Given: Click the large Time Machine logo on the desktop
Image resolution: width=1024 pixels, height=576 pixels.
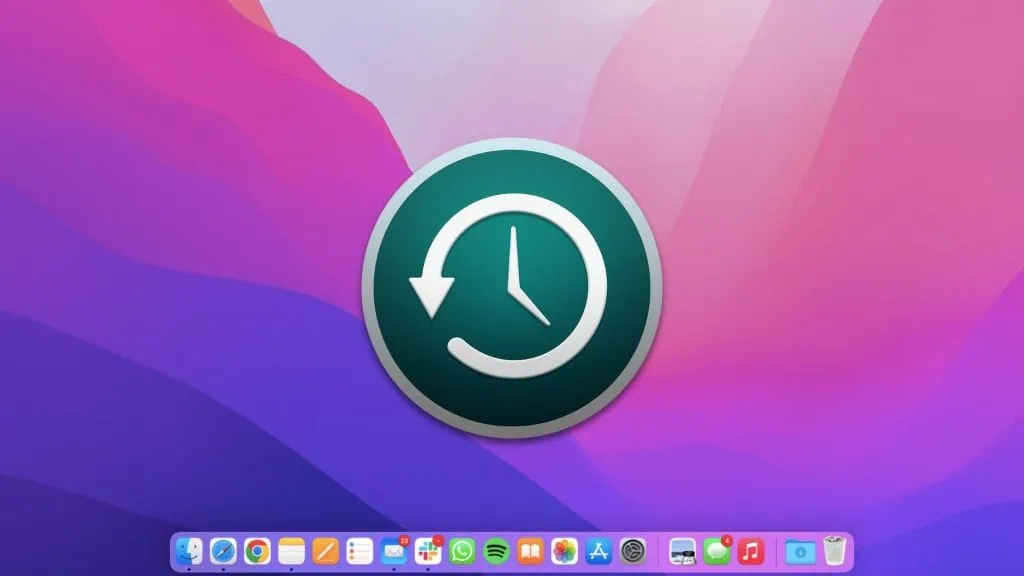Looking at the screenshot, I should [x=512, y=288].
